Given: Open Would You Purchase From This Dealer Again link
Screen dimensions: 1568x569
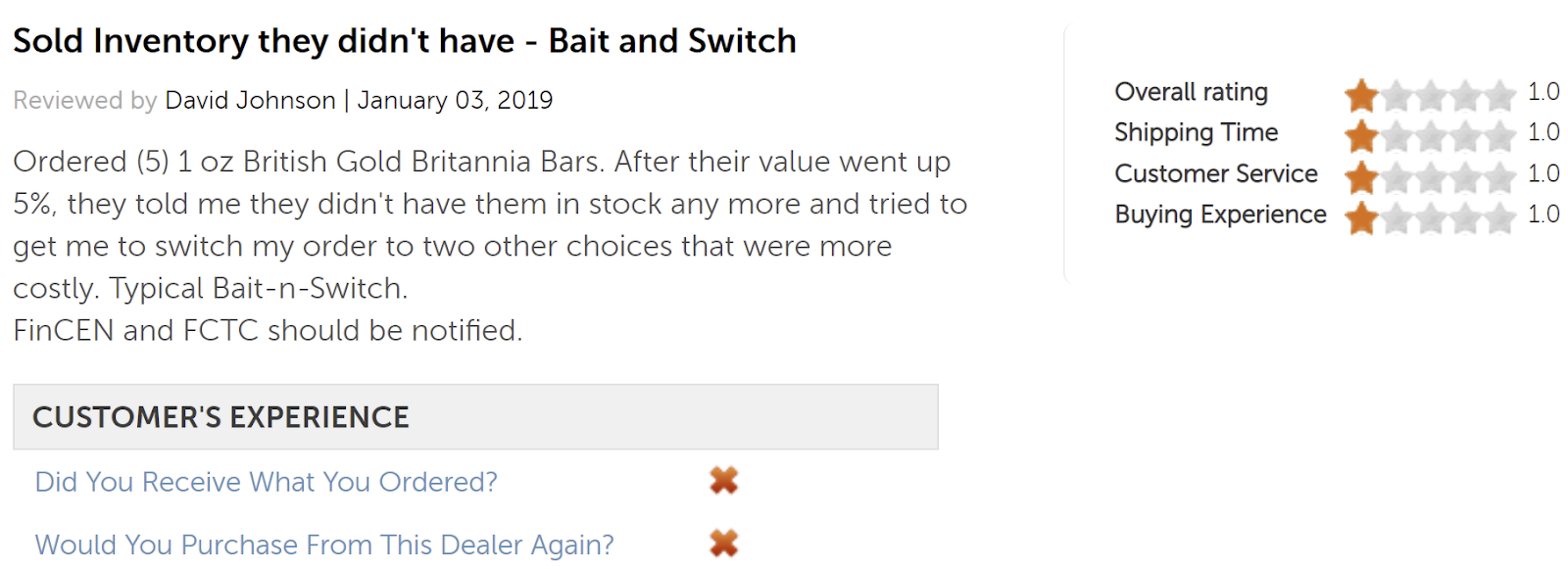Looking at the screenshot, I should 324,545.
